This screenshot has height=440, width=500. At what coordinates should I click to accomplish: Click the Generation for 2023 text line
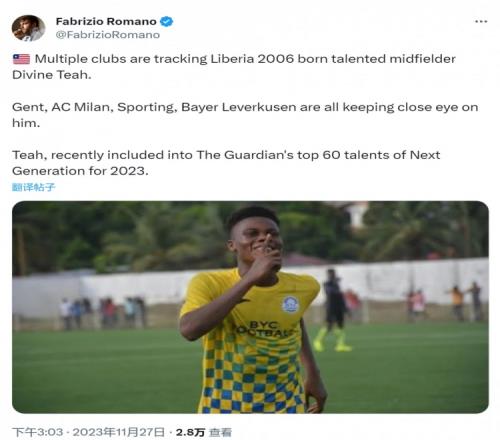[80, 171]
